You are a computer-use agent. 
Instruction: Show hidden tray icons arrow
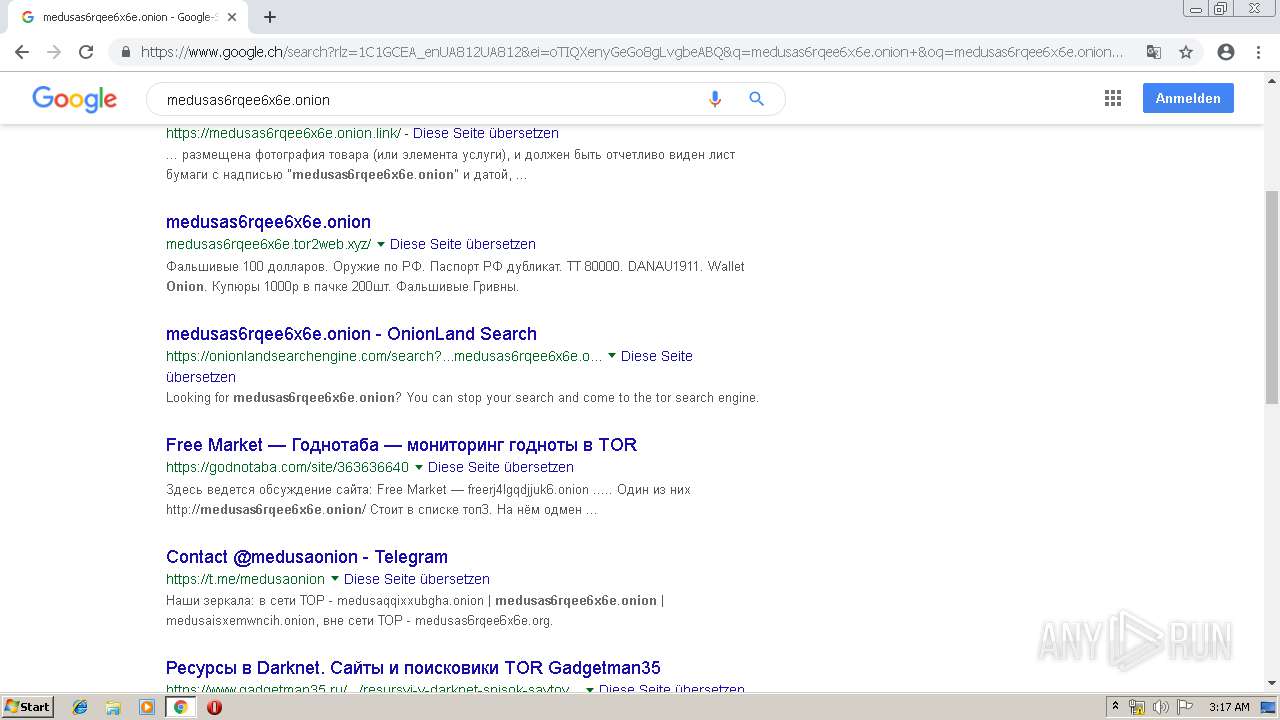pos(1115,707)
